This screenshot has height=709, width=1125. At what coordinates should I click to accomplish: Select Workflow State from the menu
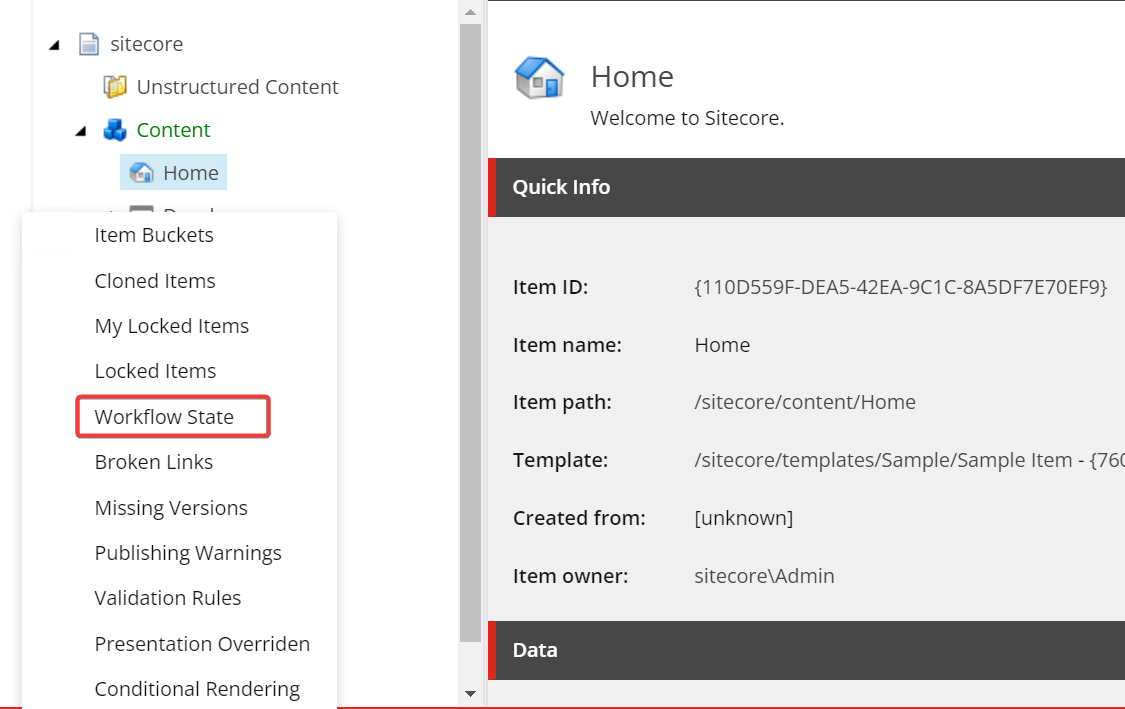pos(165,416)
